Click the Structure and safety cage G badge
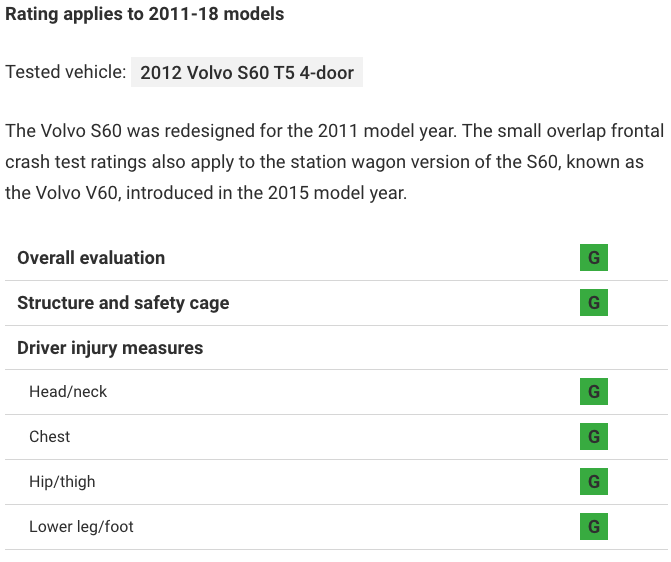Viewport: 671px width, 562px height. click(593, 303)
